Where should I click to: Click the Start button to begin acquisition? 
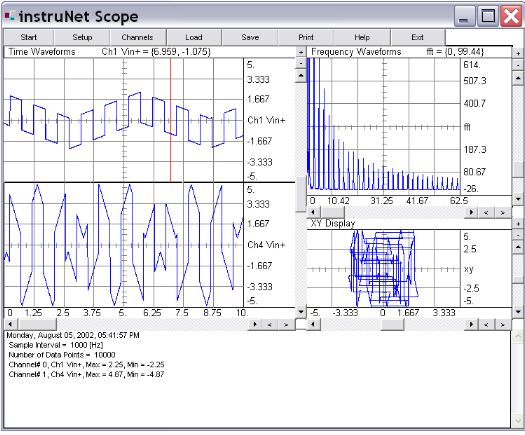click(29, 37)
